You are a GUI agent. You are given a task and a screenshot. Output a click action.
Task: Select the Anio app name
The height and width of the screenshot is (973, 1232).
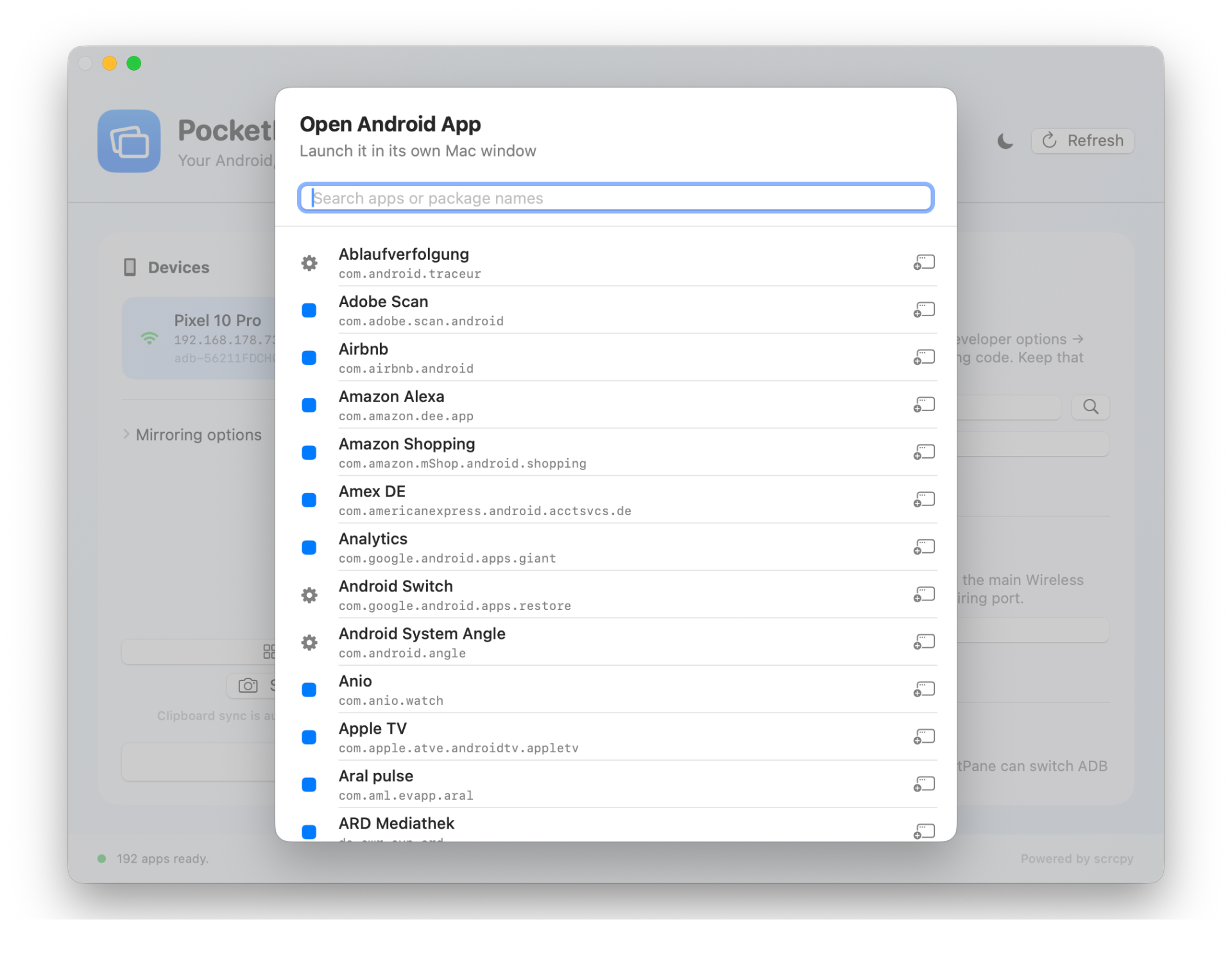pos(355,681)
